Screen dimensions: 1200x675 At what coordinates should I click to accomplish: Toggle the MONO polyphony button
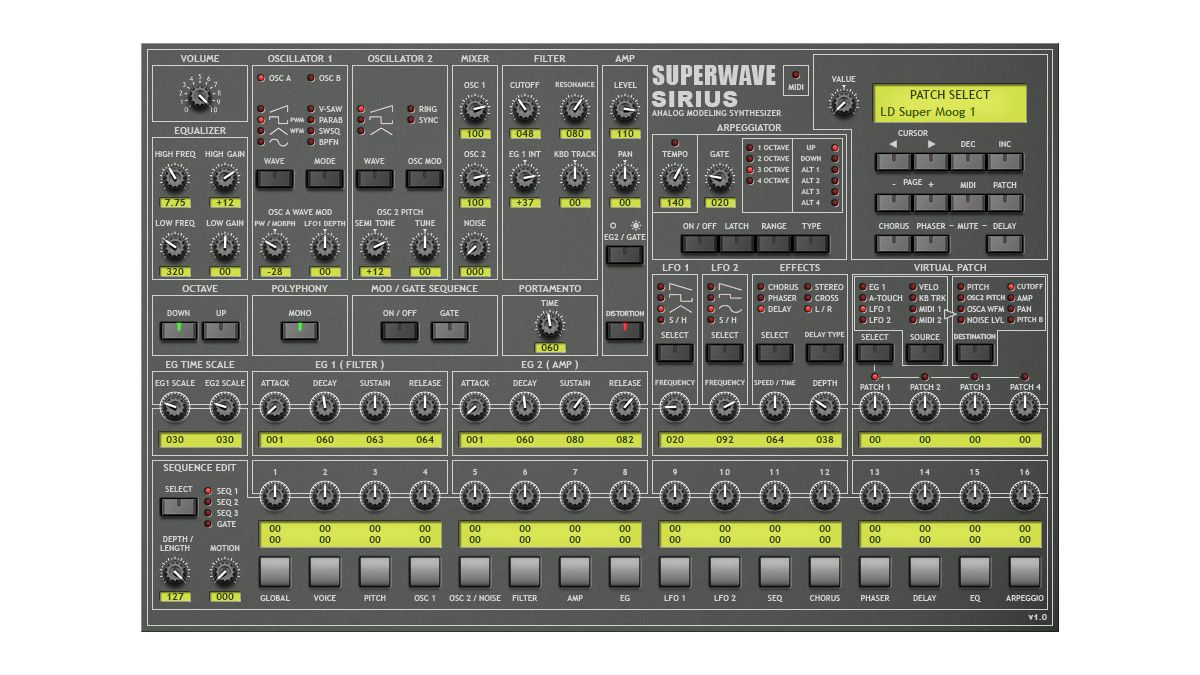[x=299, y=331]
